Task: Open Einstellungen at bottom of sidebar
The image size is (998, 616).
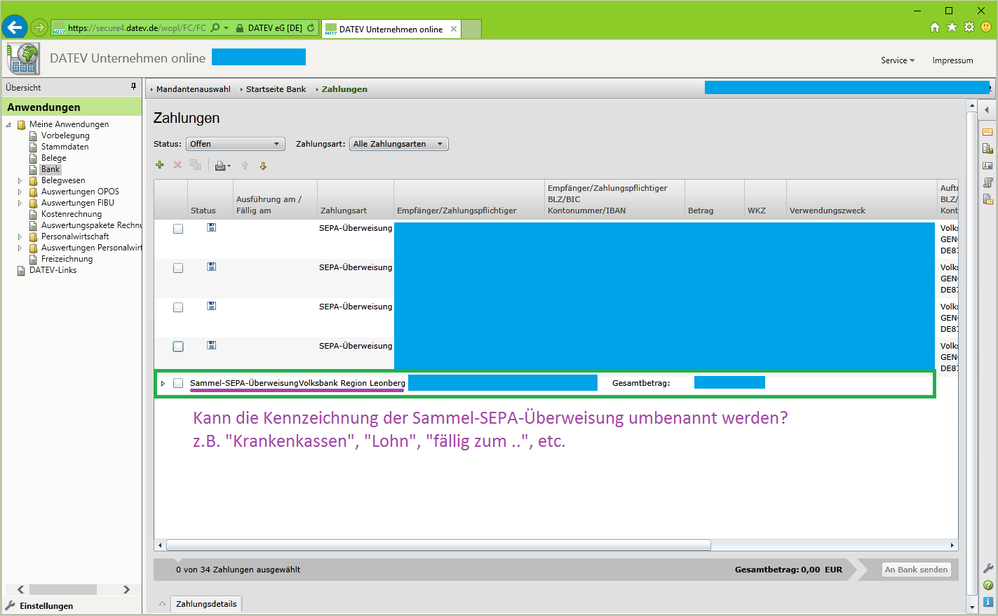Action: [x=46, y=606]
